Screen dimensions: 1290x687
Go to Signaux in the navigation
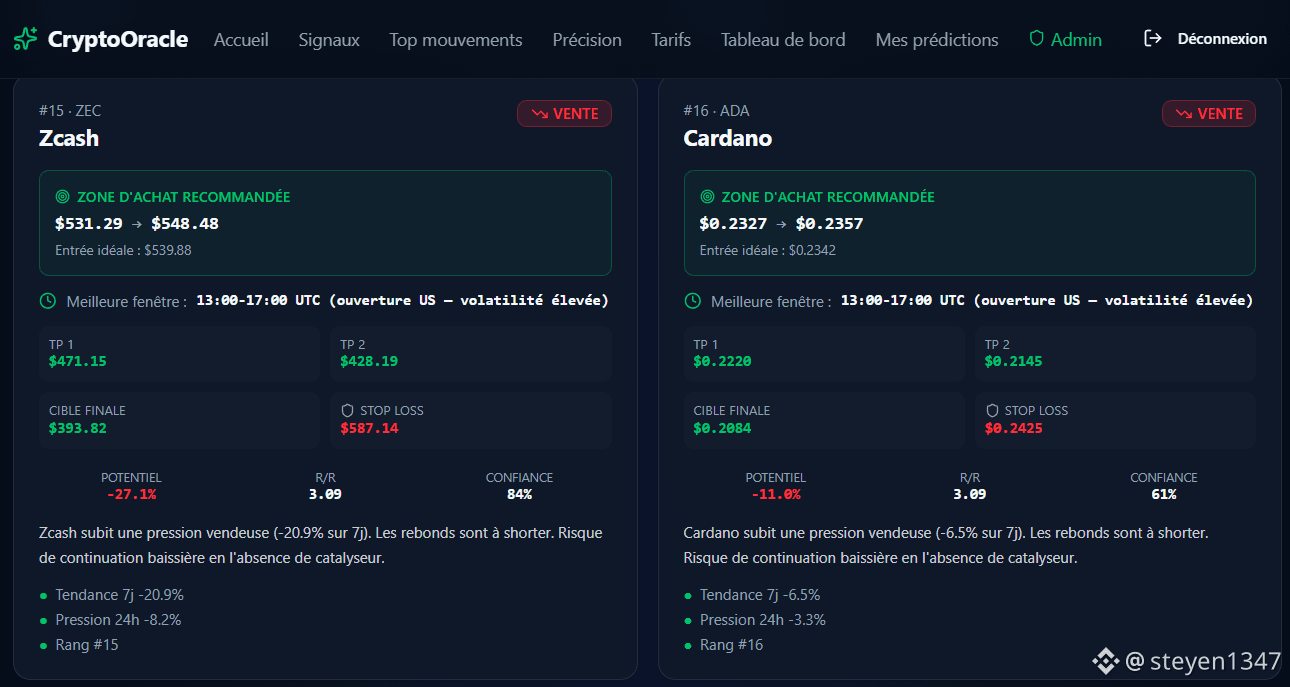329,39
